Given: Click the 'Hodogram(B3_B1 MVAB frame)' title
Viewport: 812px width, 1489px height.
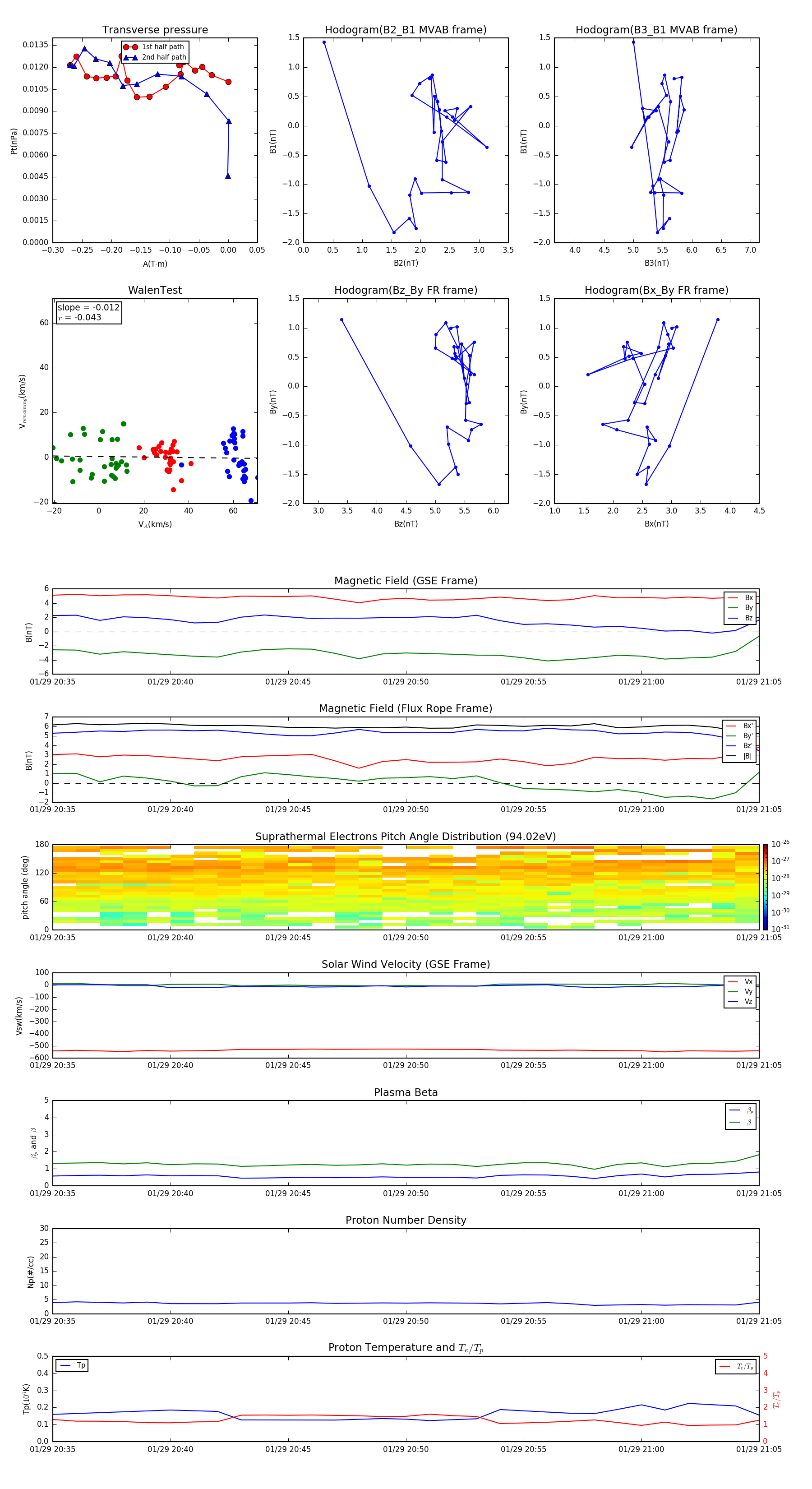Looking at the screenshot, I should (656, 29).
